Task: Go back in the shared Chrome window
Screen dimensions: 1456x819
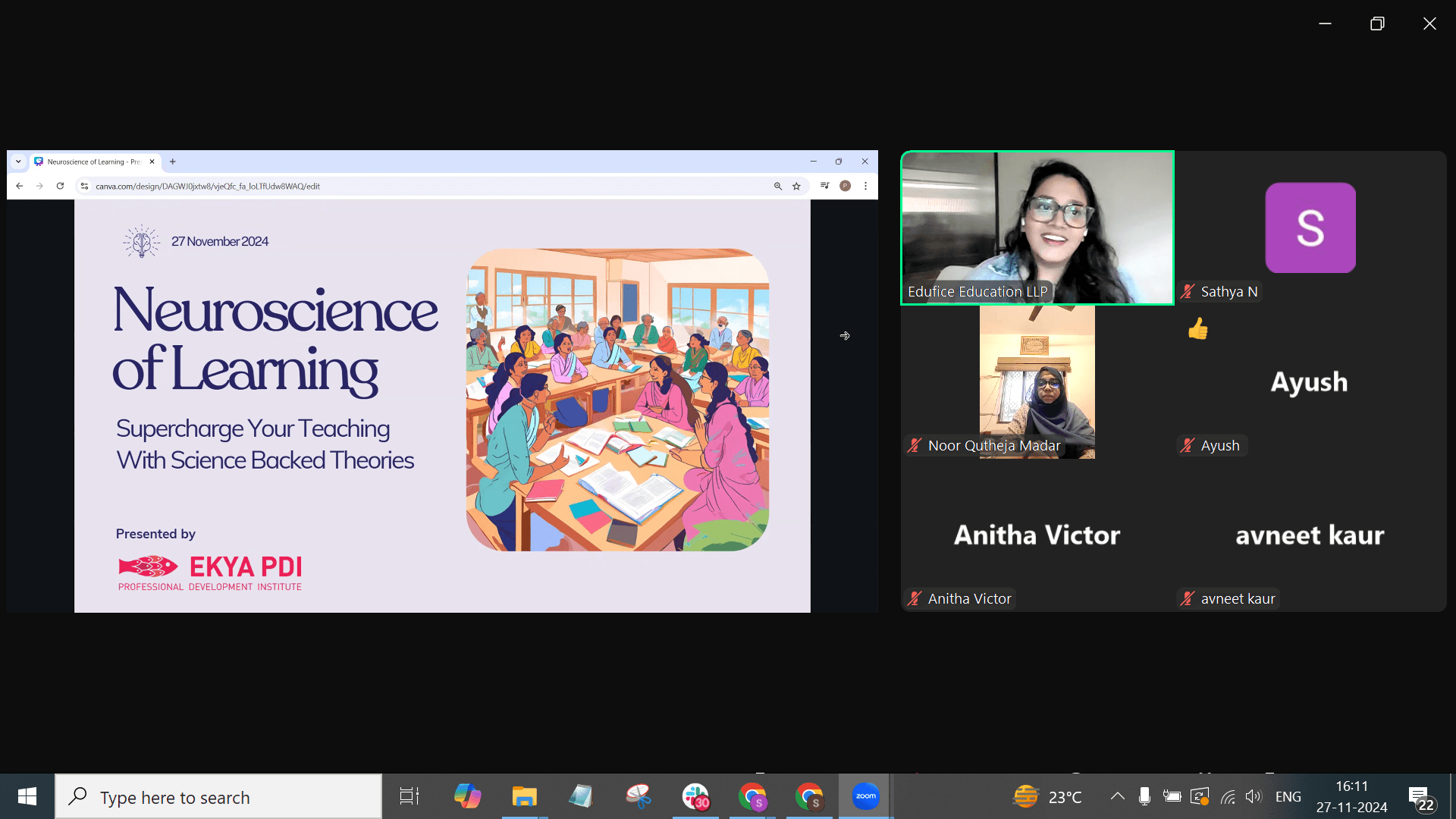Action: [x=20, y=186]
